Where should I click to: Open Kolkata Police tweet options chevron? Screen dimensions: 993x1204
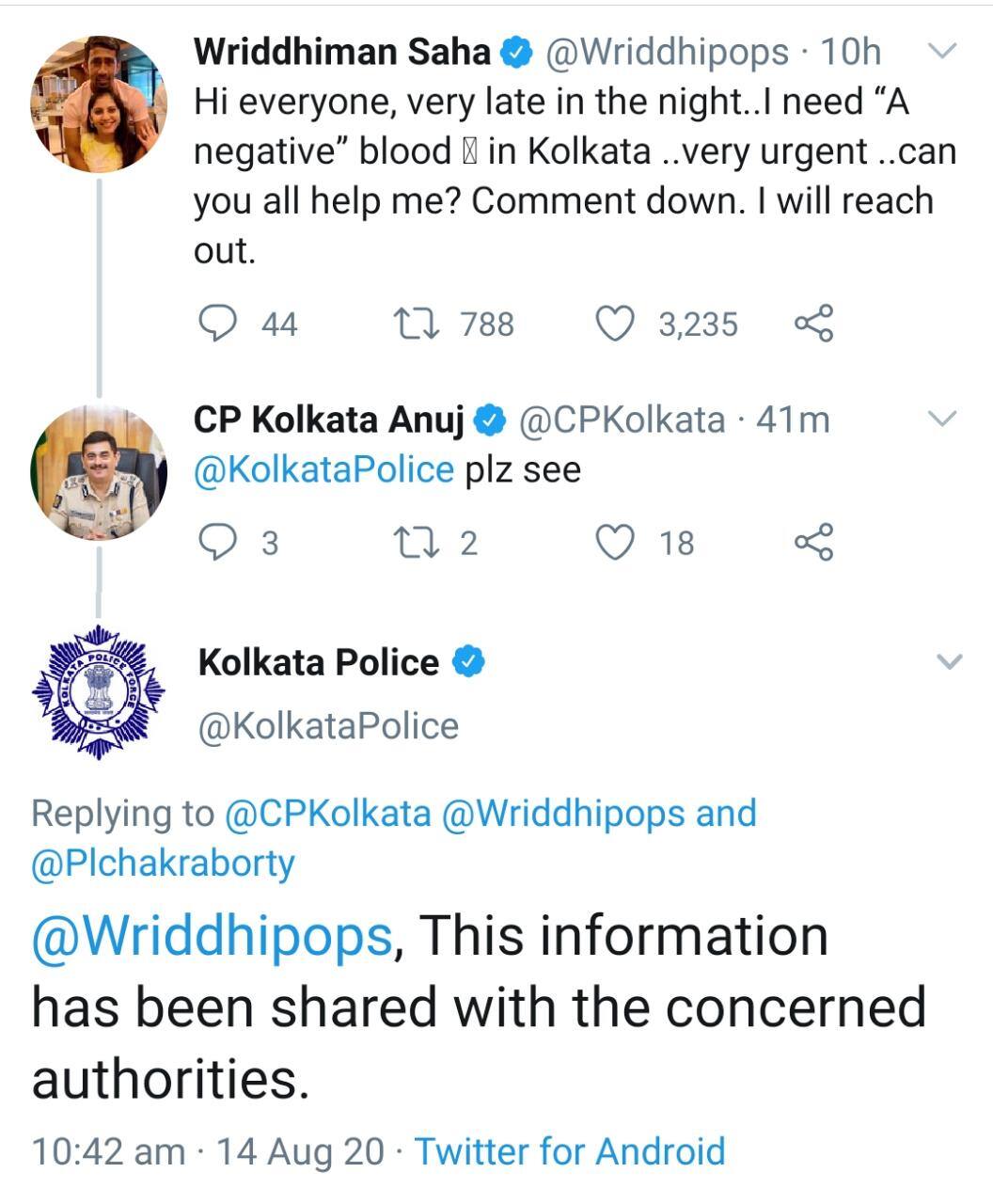tap(950, 662)
